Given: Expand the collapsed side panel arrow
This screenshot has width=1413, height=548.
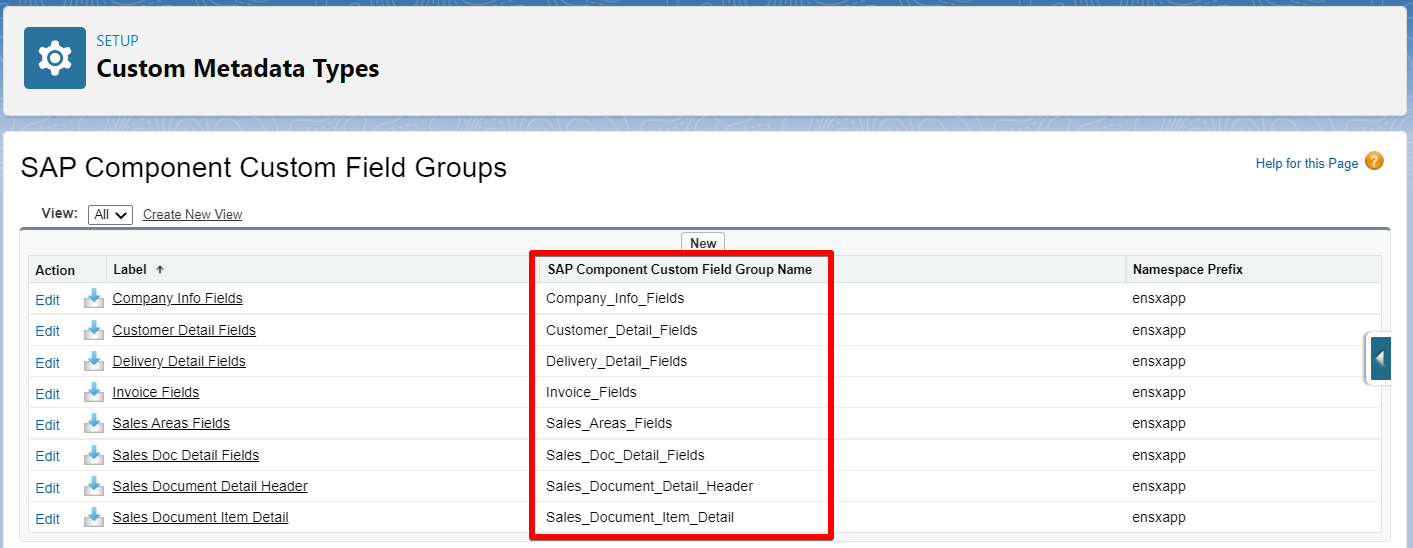Looking at the screenshot, I should 1380,358.
